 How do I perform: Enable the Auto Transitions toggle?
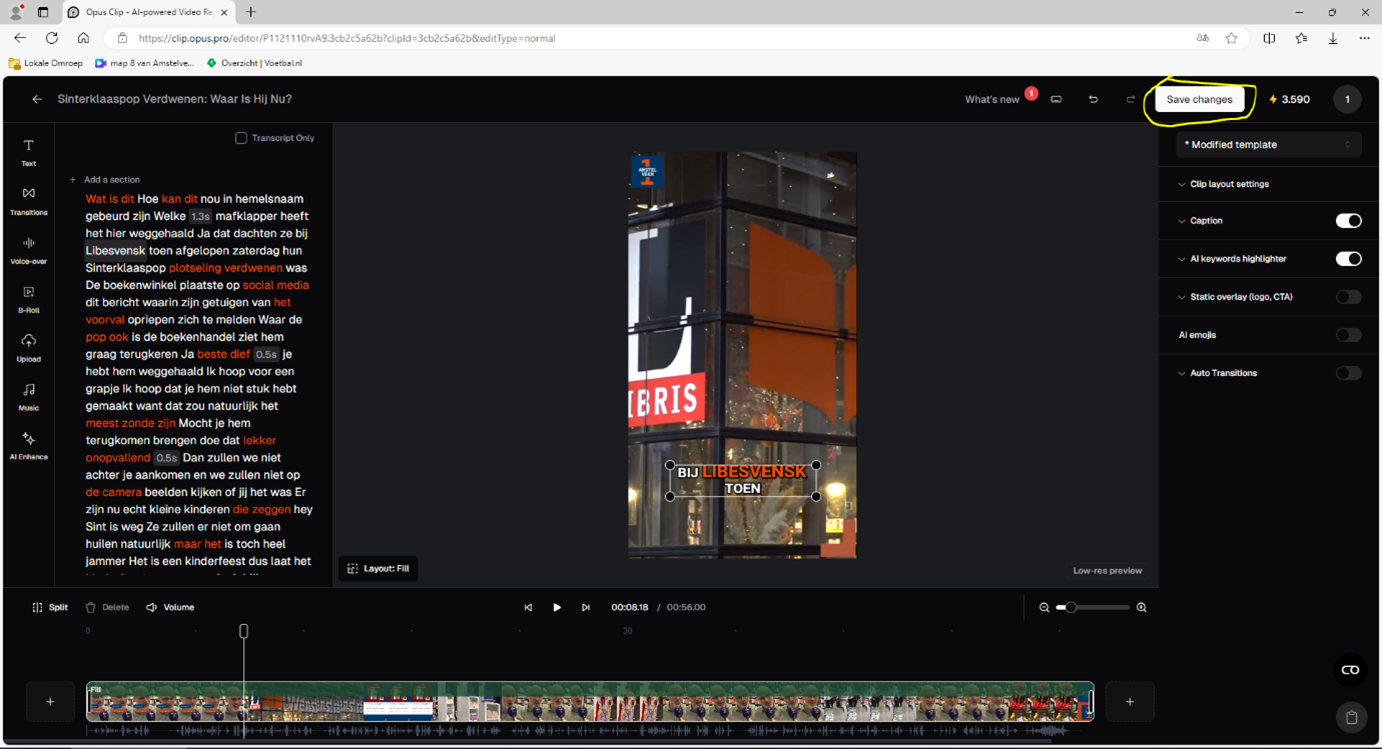[1348, 373]
